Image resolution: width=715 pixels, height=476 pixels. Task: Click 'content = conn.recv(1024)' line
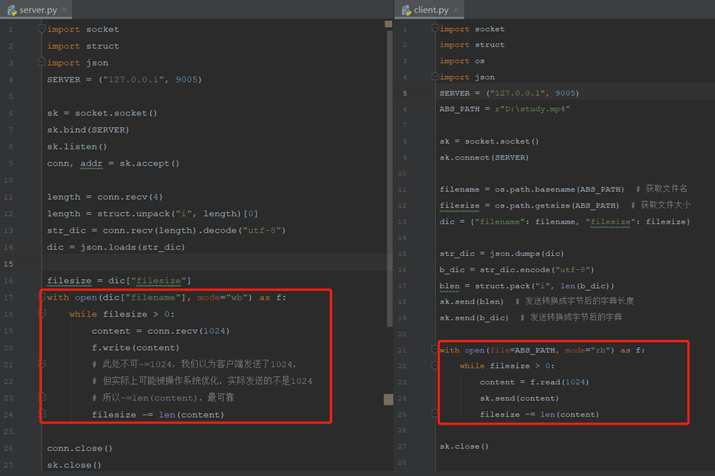coord(161,331)
